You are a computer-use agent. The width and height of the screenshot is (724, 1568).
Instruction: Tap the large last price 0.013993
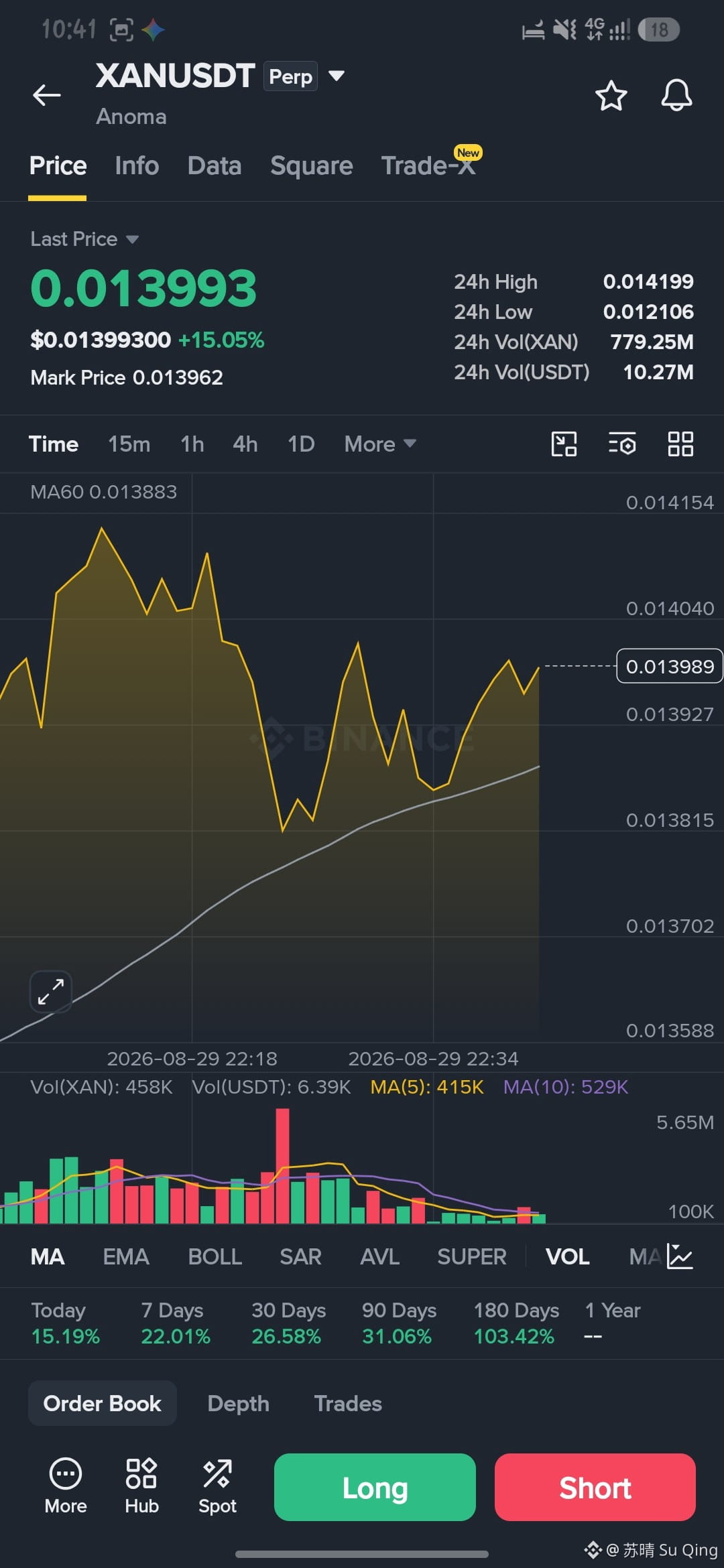143,289
